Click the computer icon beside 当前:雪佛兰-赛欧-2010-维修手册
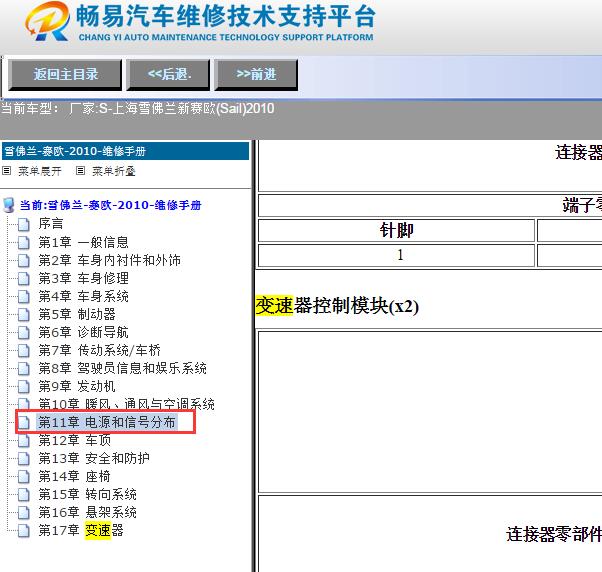This screenshot has width=602, height=572. 8,205
